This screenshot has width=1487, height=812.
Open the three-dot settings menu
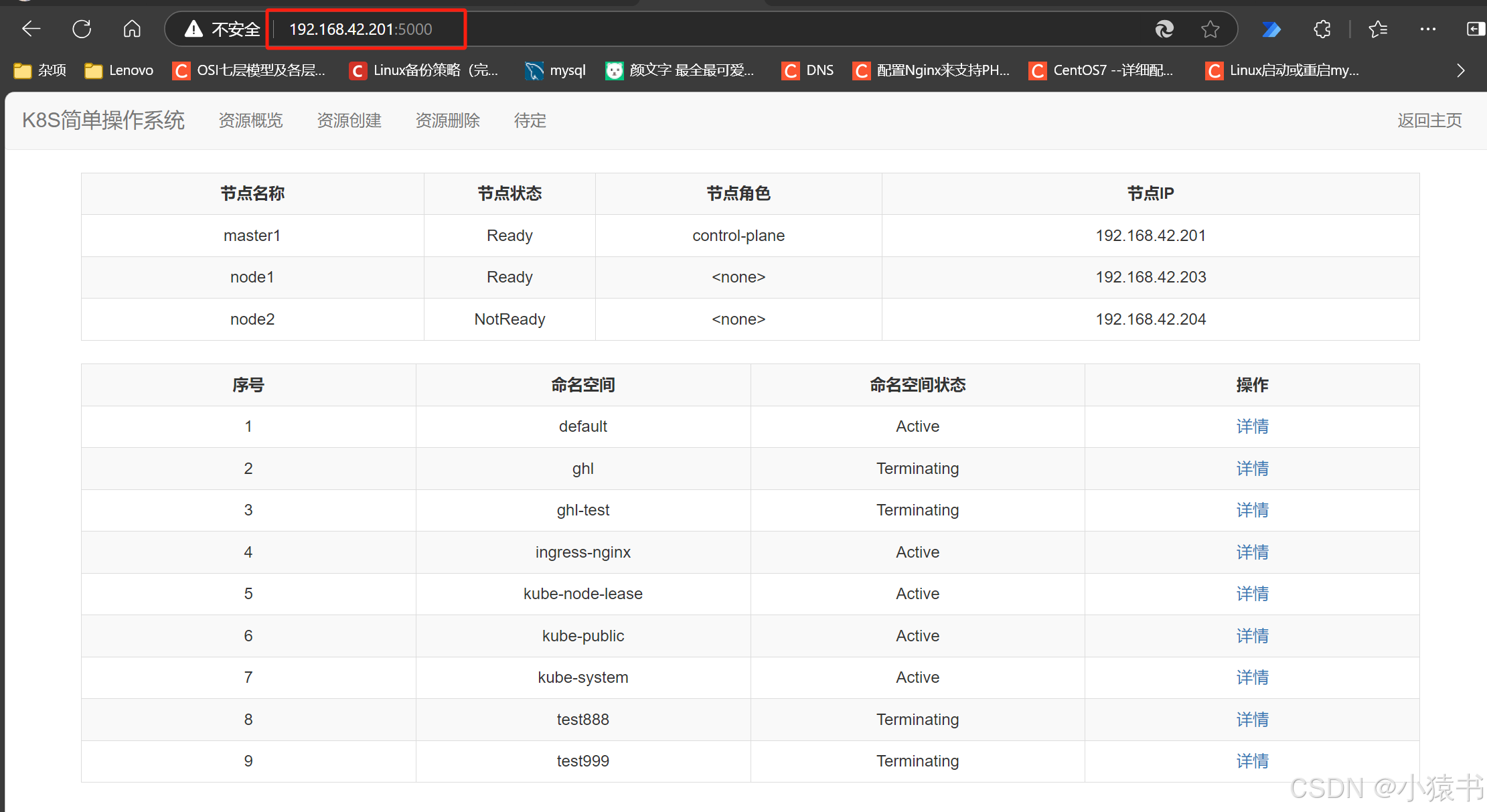1427,29
